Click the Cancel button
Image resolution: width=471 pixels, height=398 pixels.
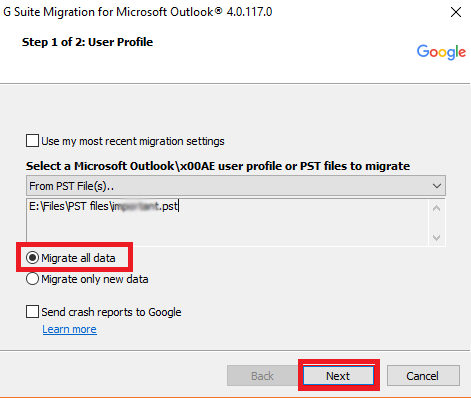[423, 376]
